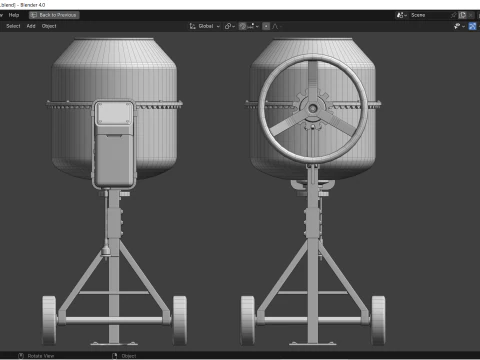480x360 pixels.
Task: Toggle proportional editing
Action: click(266, 26)
